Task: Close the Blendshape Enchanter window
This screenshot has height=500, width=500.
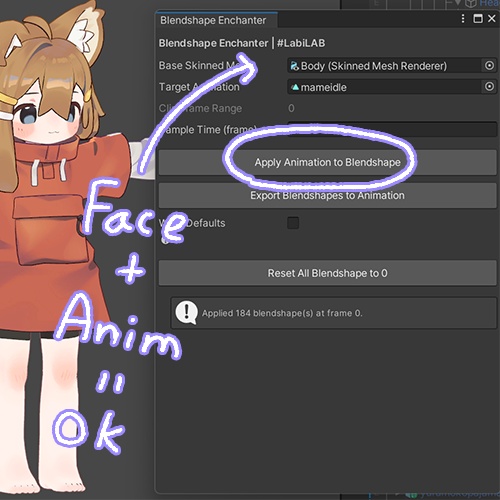Action: (x=492, y=19)
